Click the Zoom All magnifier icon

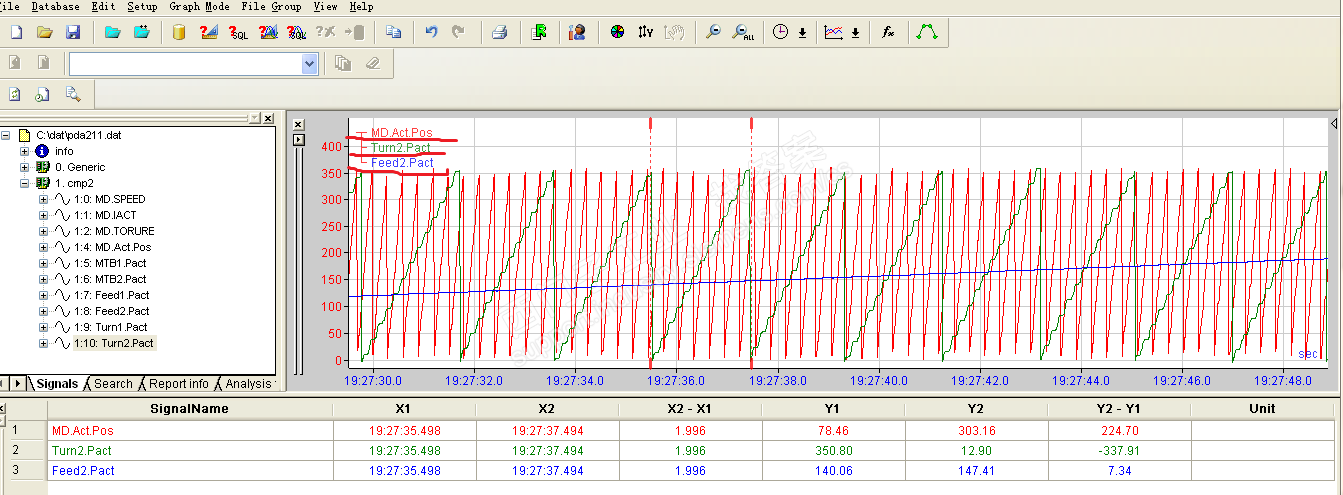point(743,32)
